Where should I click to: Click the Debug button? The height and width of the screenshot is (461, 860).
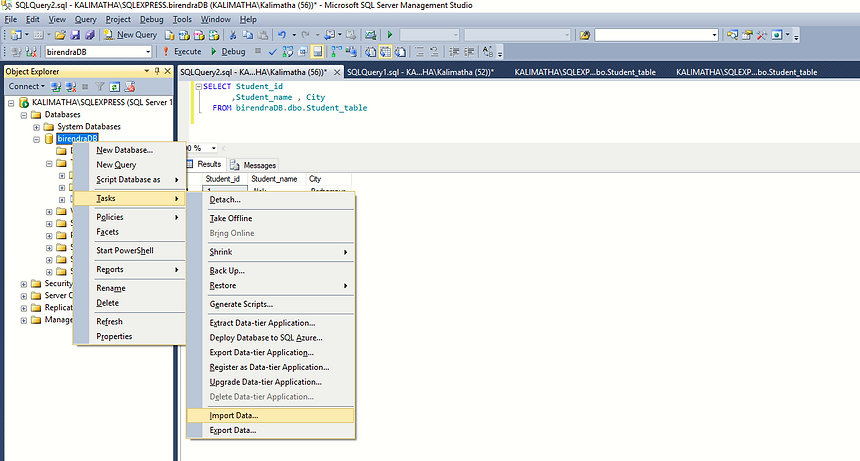pyautogui.click(x=228, y=52)
